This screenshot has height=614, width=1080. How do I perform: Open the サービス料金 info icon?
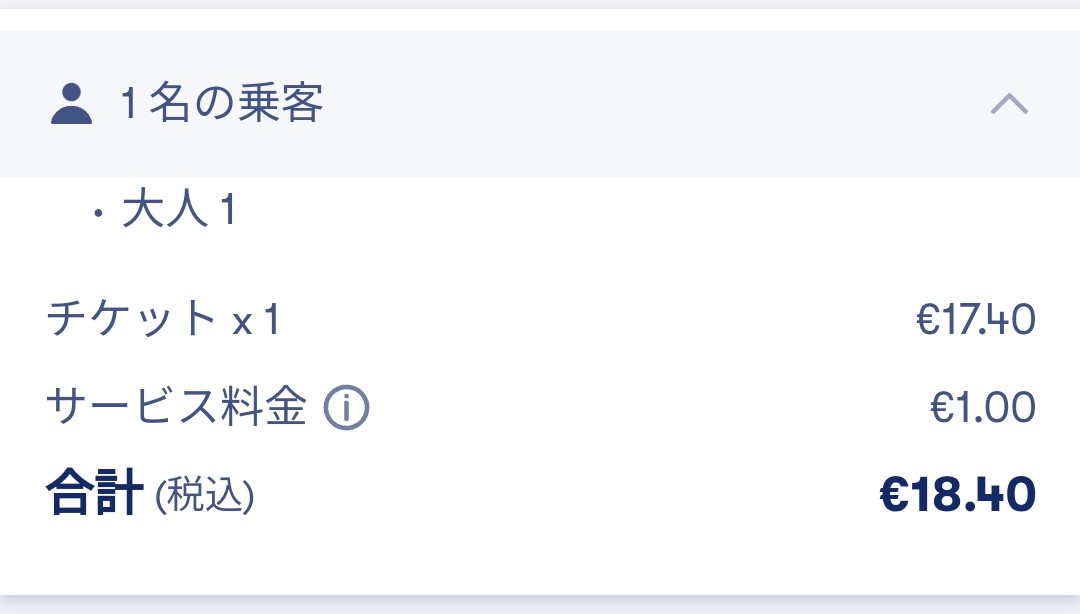[x=346, y=407]
